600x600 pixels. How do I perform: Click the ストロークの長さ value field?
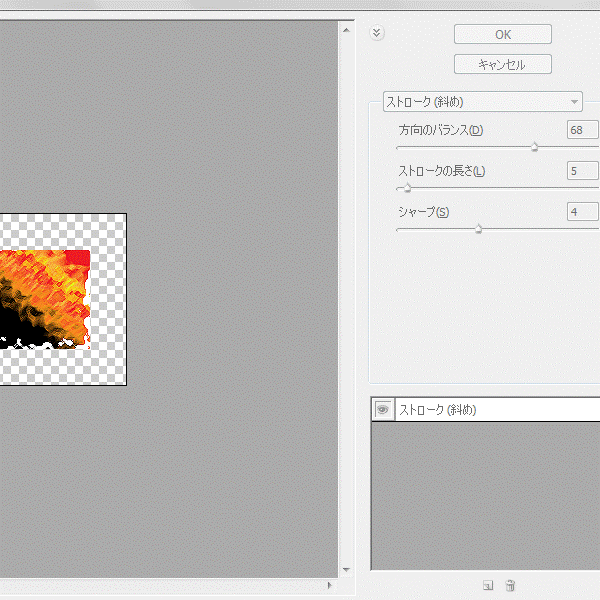[x=583, y=171]
